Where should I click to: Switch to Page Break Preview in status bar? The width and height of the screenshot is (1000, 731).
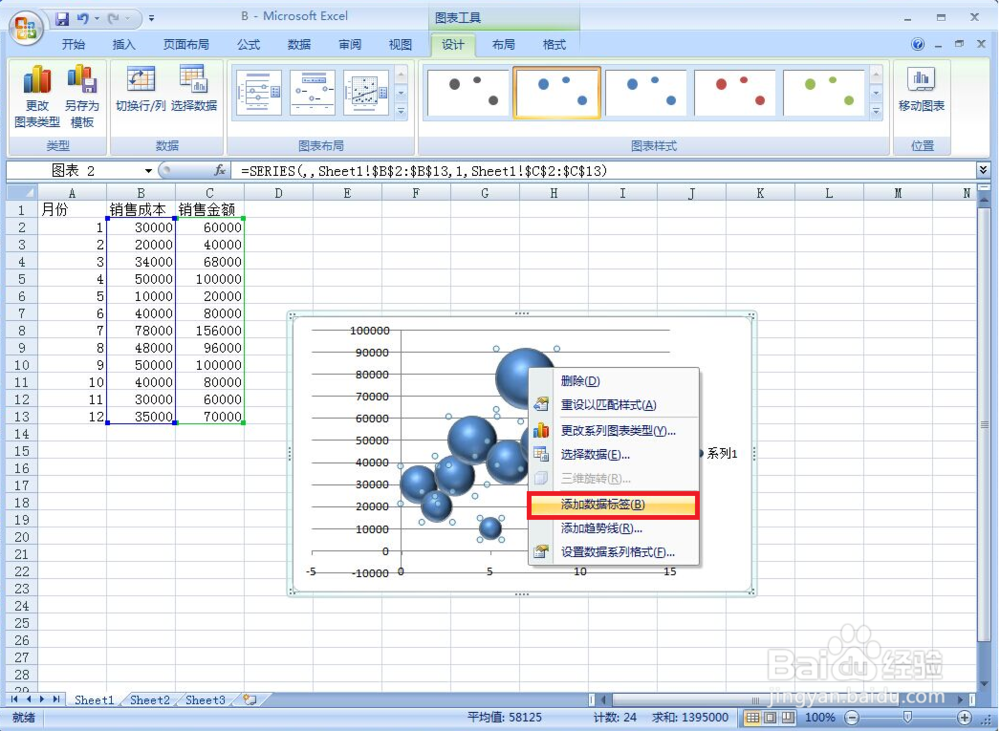788,718
